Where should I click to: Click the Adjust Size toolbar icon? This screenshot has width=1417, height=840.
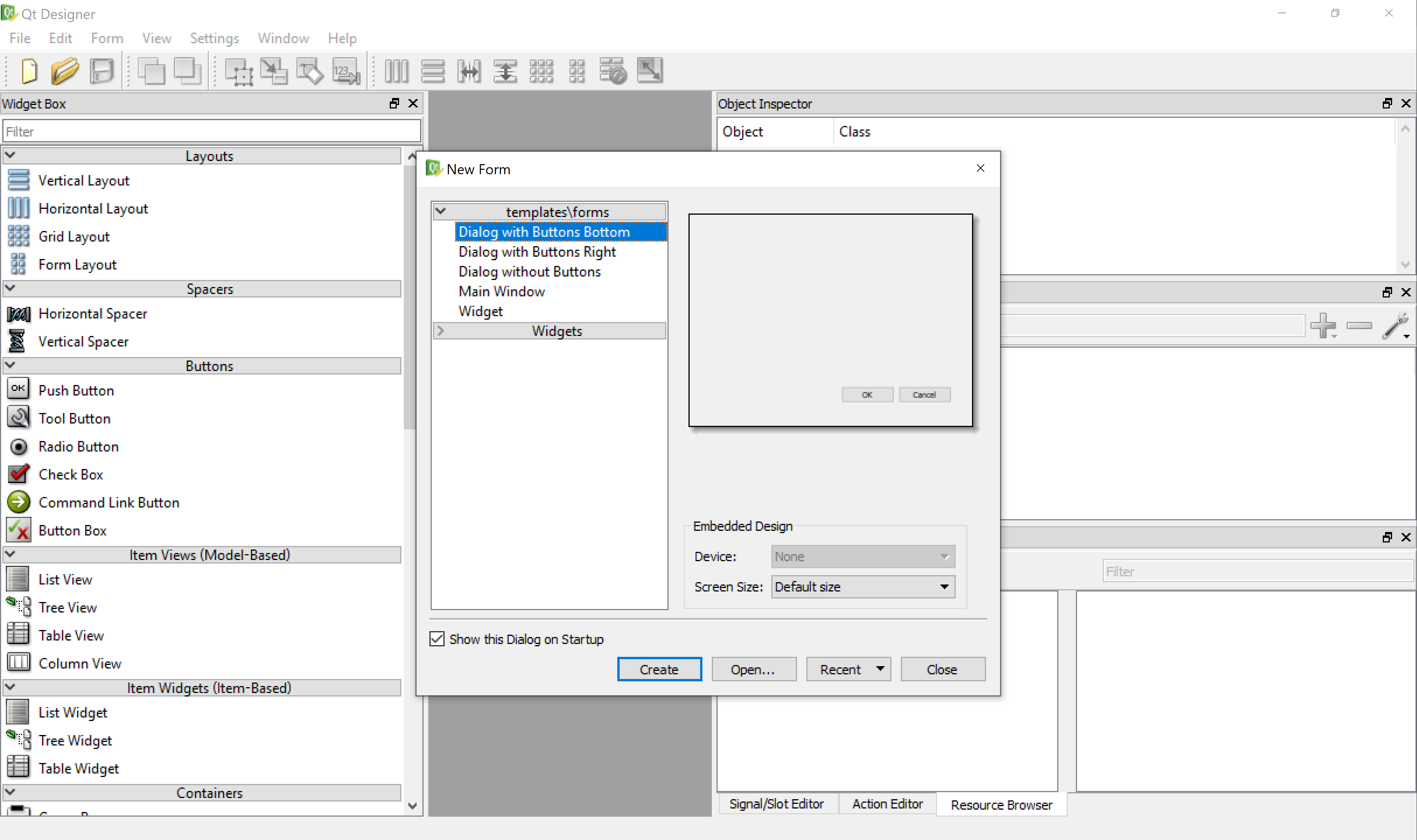649,71
